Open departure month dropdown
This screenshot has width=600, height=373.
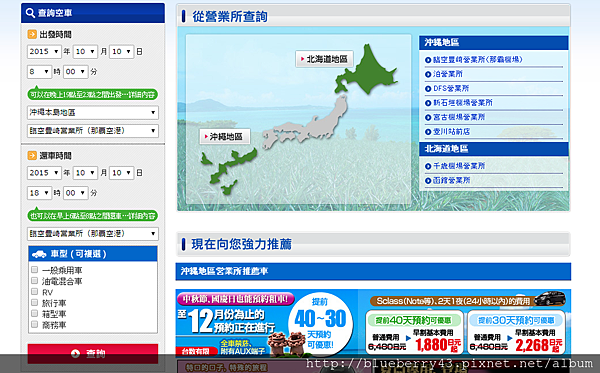85,51
